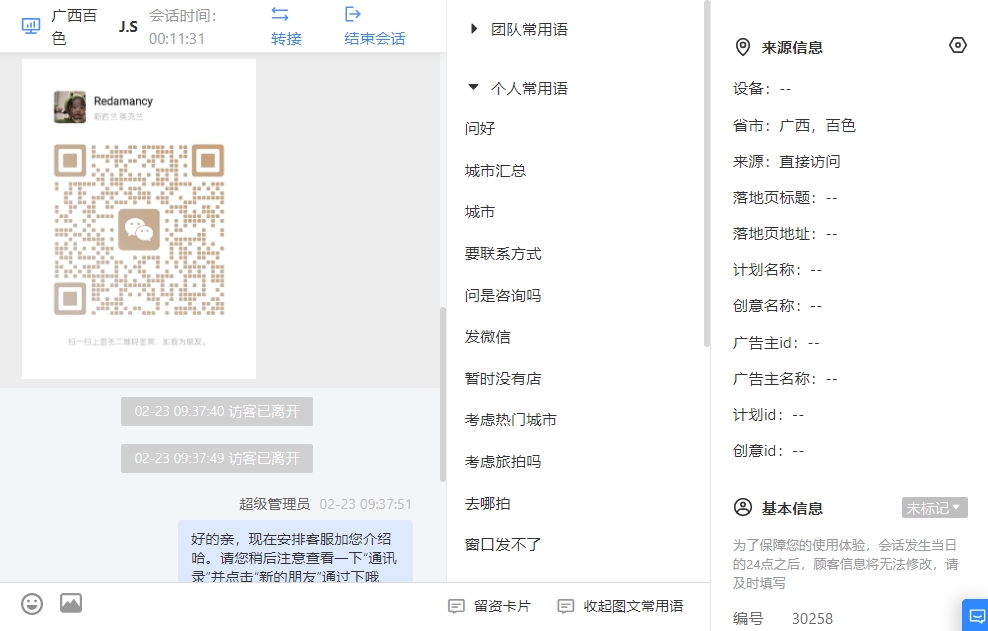Click the hexagon settings icon near 来源信息

pyautogui.click(x=958, y=45)
